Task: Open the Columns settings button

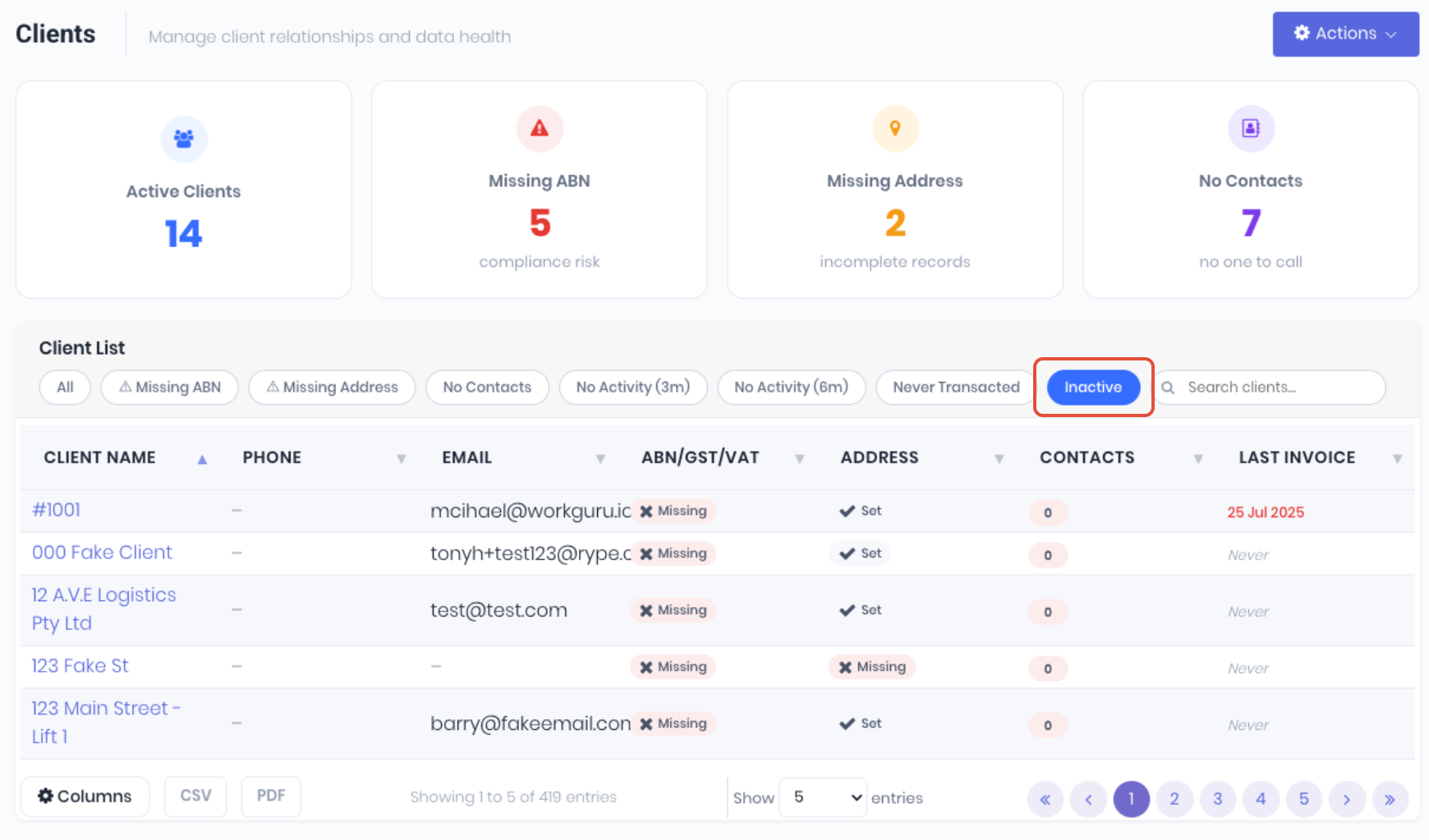Action: (x=85, y=796)
